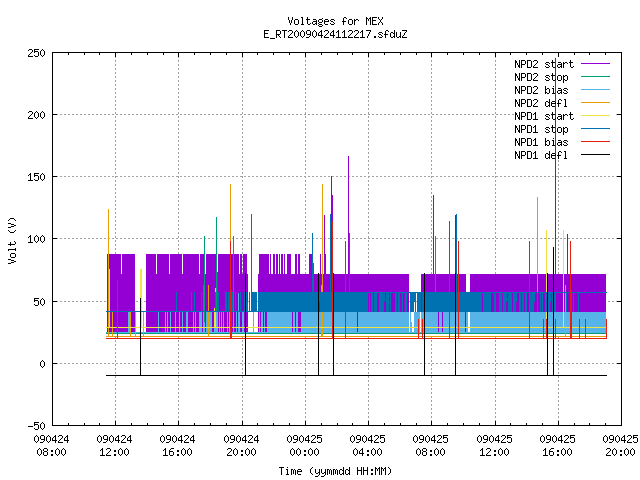The image size is (640, 480).
Task: Pick the black NPD1 defl legend line
Action: (596, 155)
